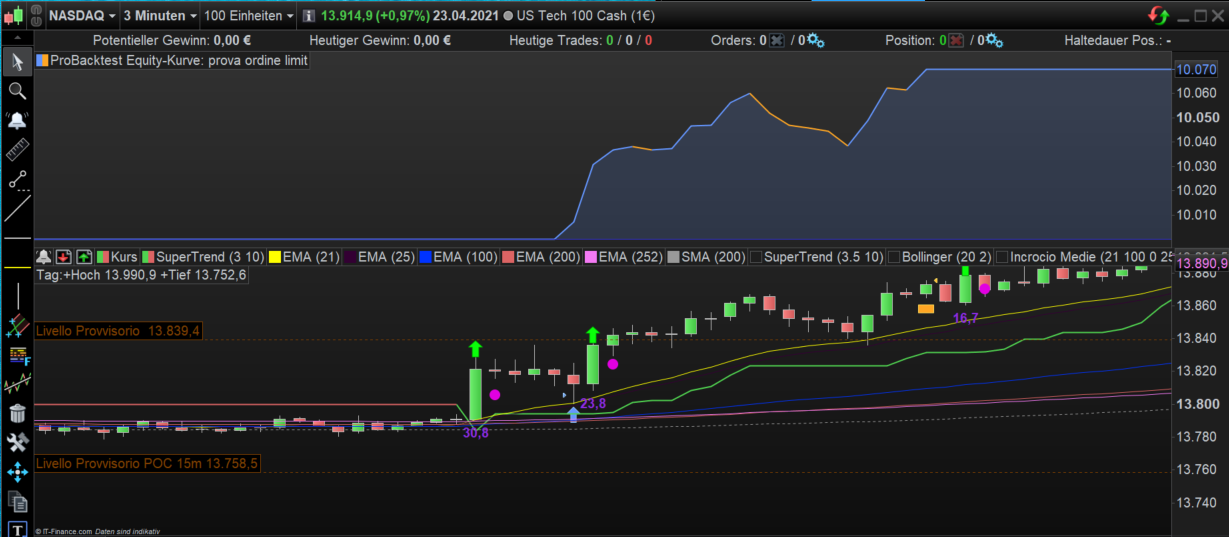Select the text annotation T tool
This screenshot has width=1229, height=537.
17,528
